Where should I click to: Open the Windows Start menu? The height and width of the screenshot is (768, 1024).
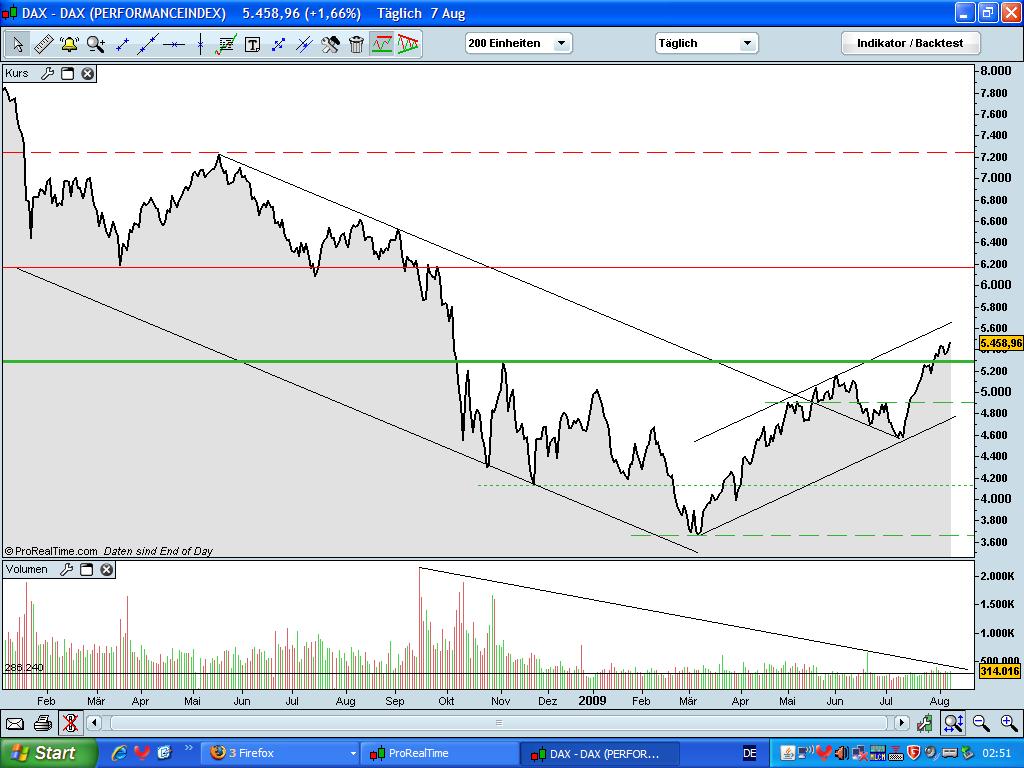click(48, 753)
